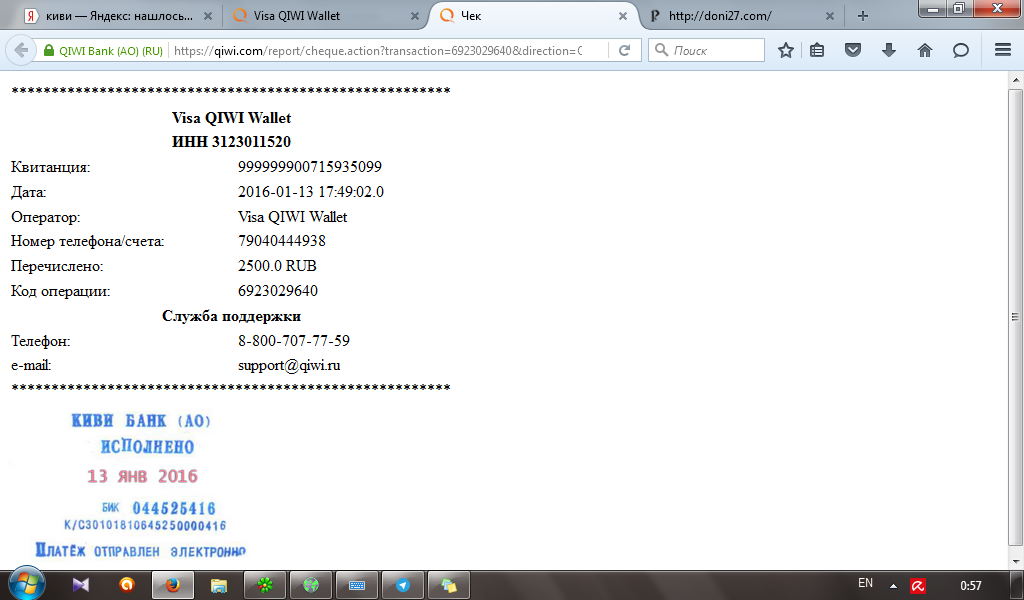Click the magnifier icon in search box
Image resolution: width=1024 pixels, height=600 pixels.
coord(662,50)
